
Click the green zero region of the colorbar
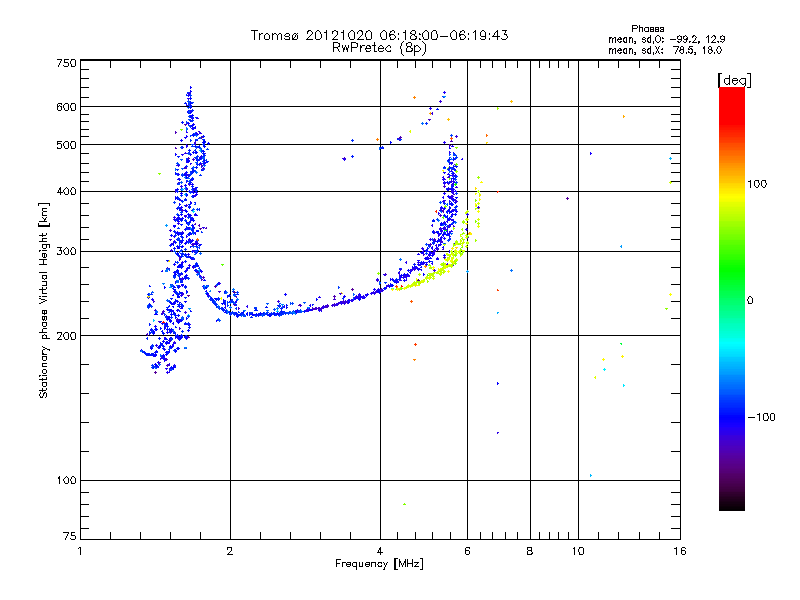(732, 300)
